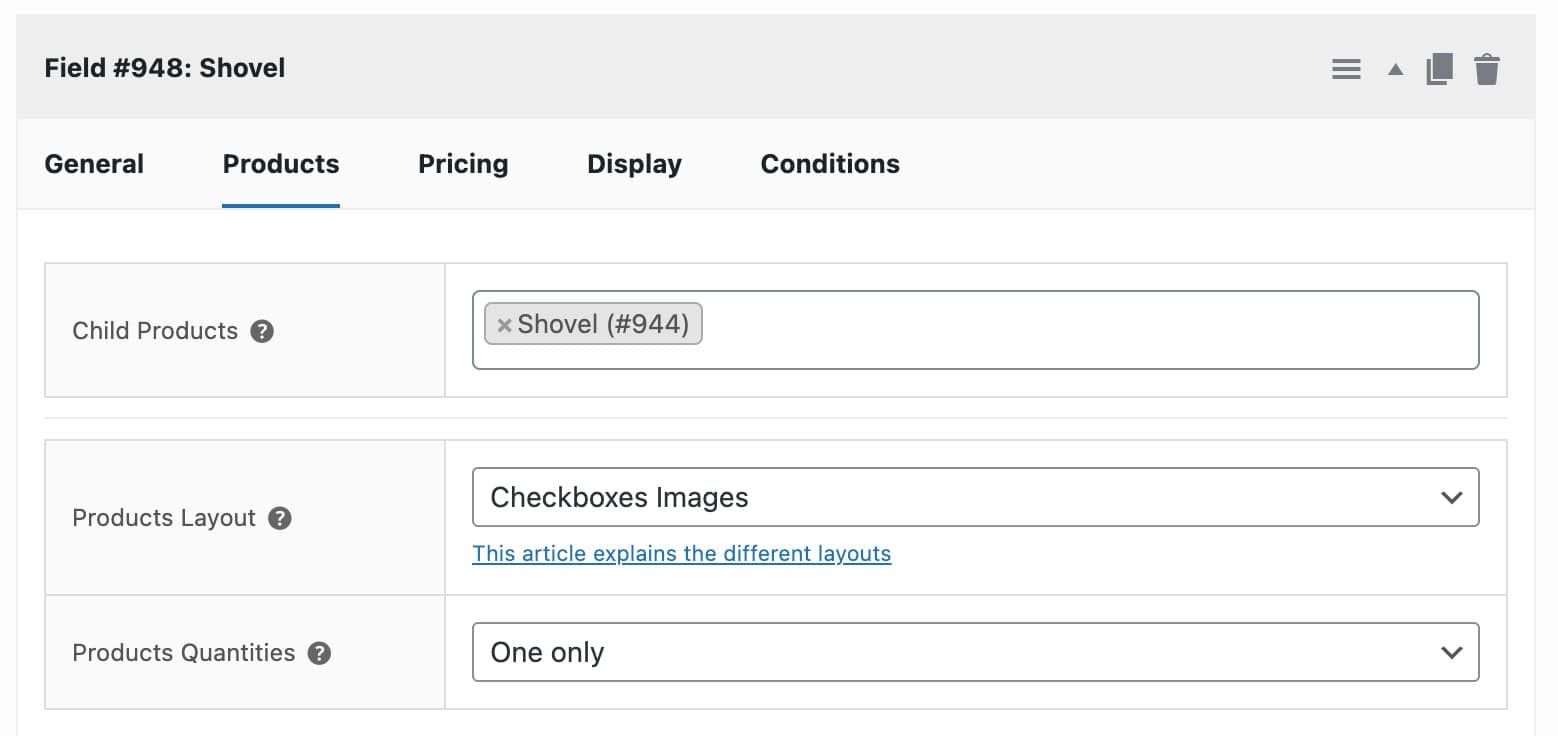This screenshot has height=736, width=1558.
Task: Open the General tab
Action: point(94,164)
